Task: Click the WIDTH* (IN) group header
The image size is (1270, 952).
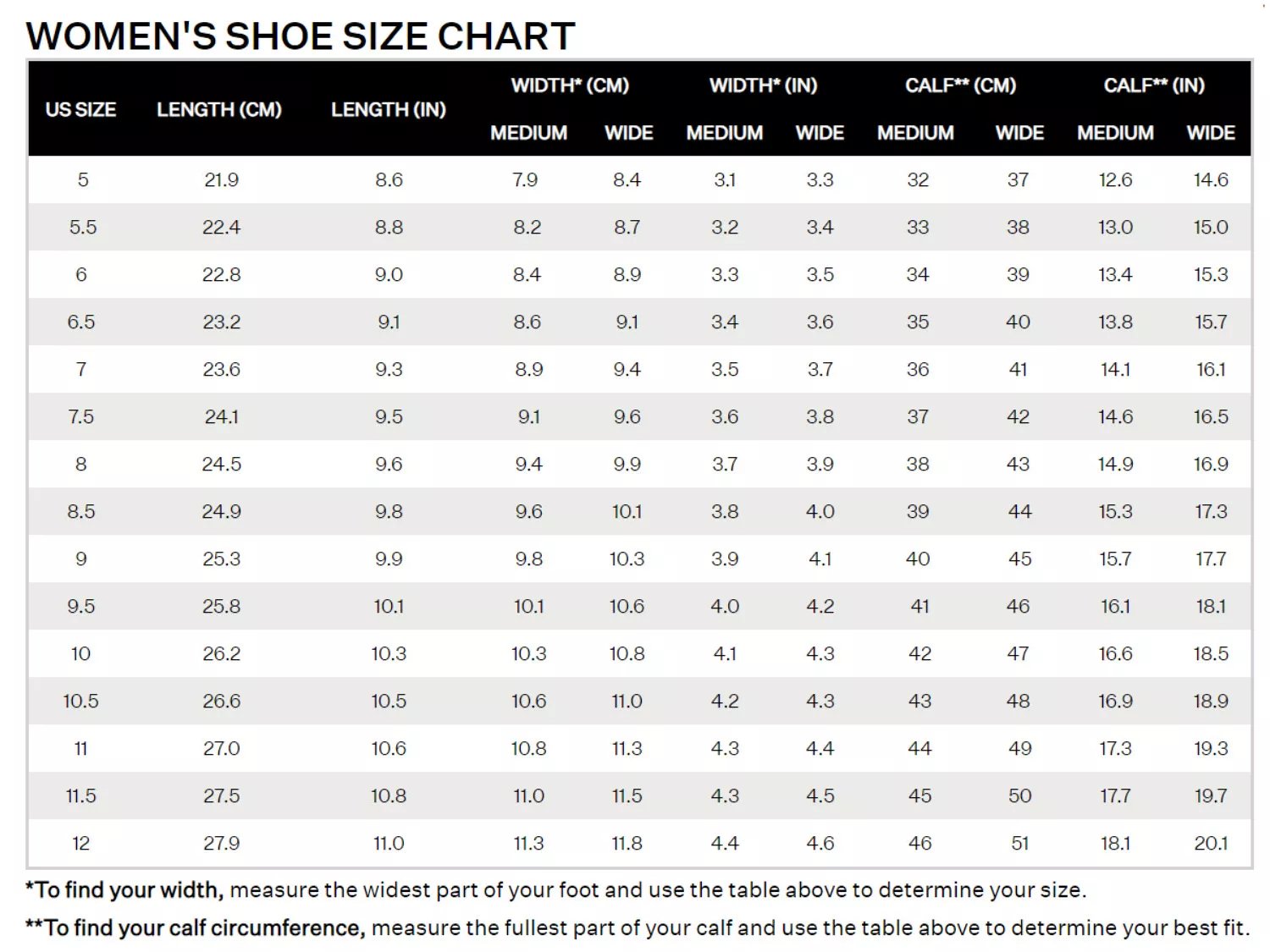Action: 763,85
